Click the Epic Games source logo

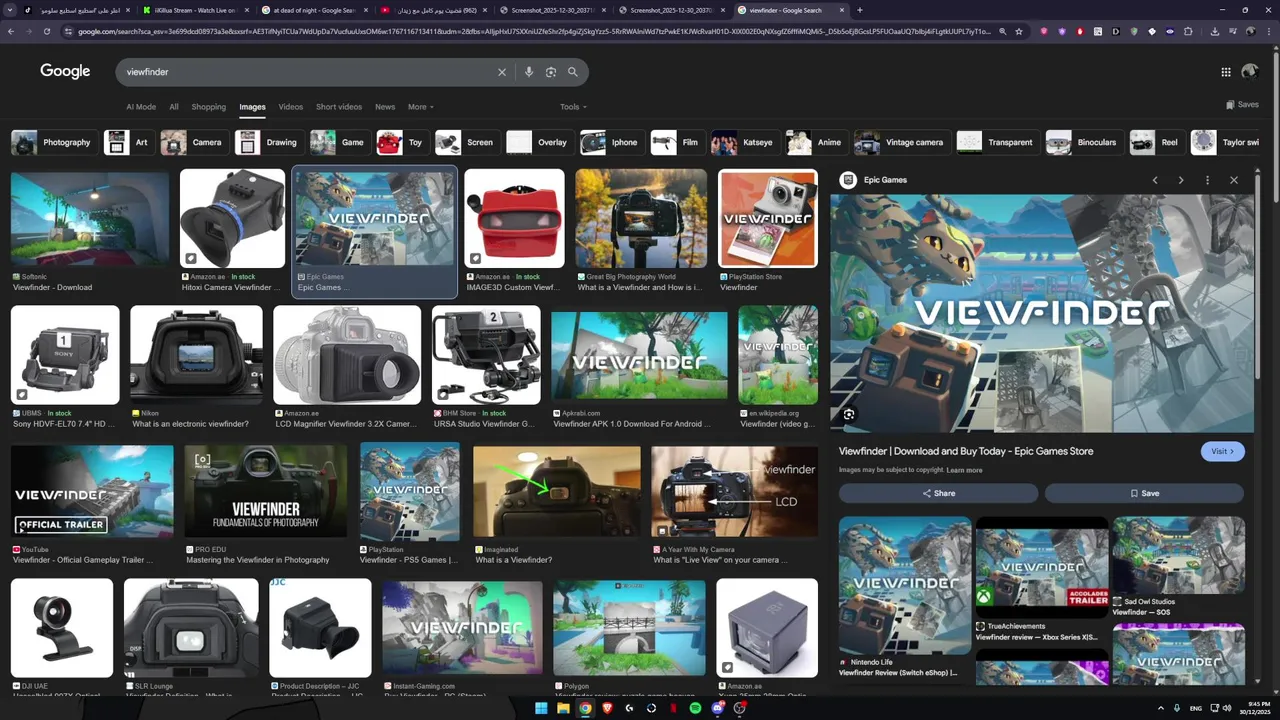tap(848, 180)
